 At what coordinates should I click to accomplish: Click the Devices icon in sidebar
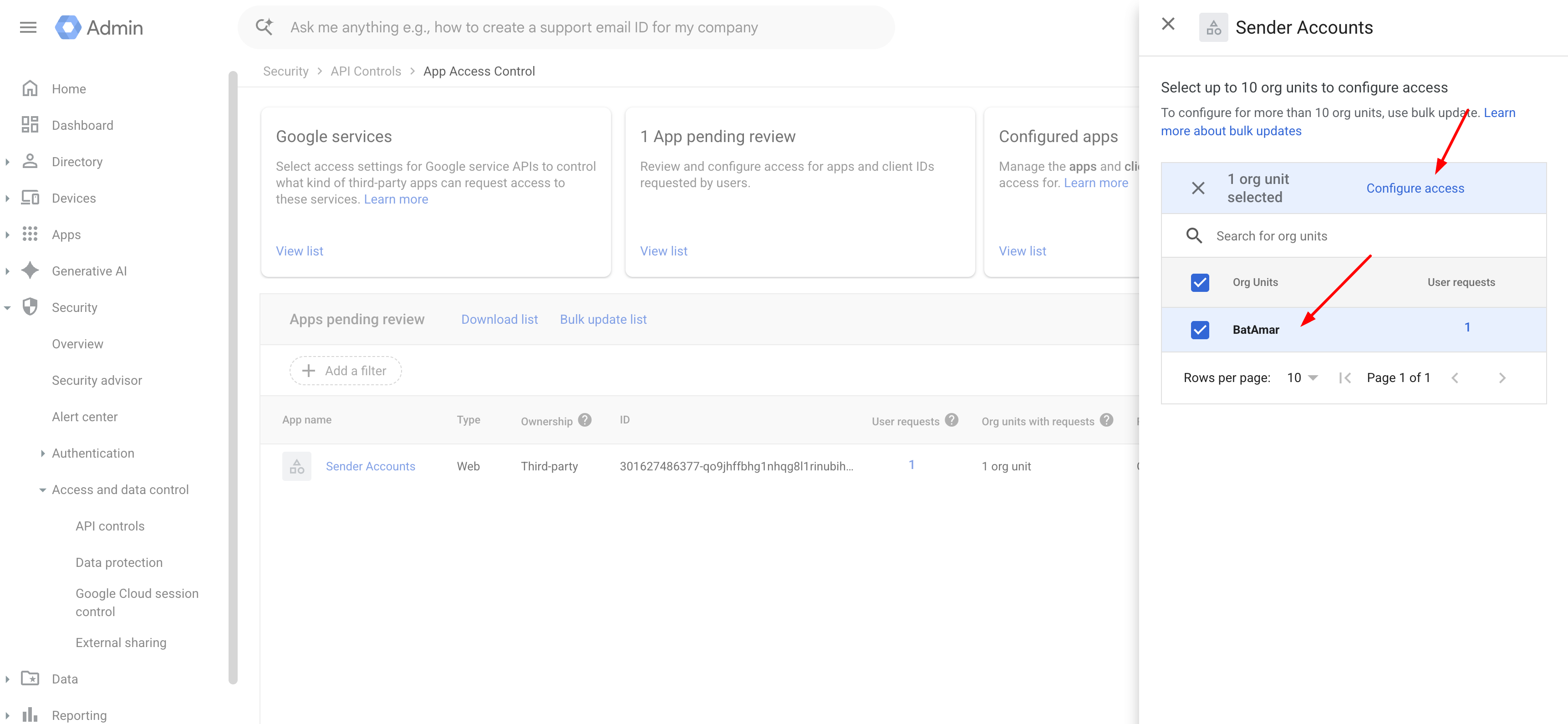tap(30, 198)
